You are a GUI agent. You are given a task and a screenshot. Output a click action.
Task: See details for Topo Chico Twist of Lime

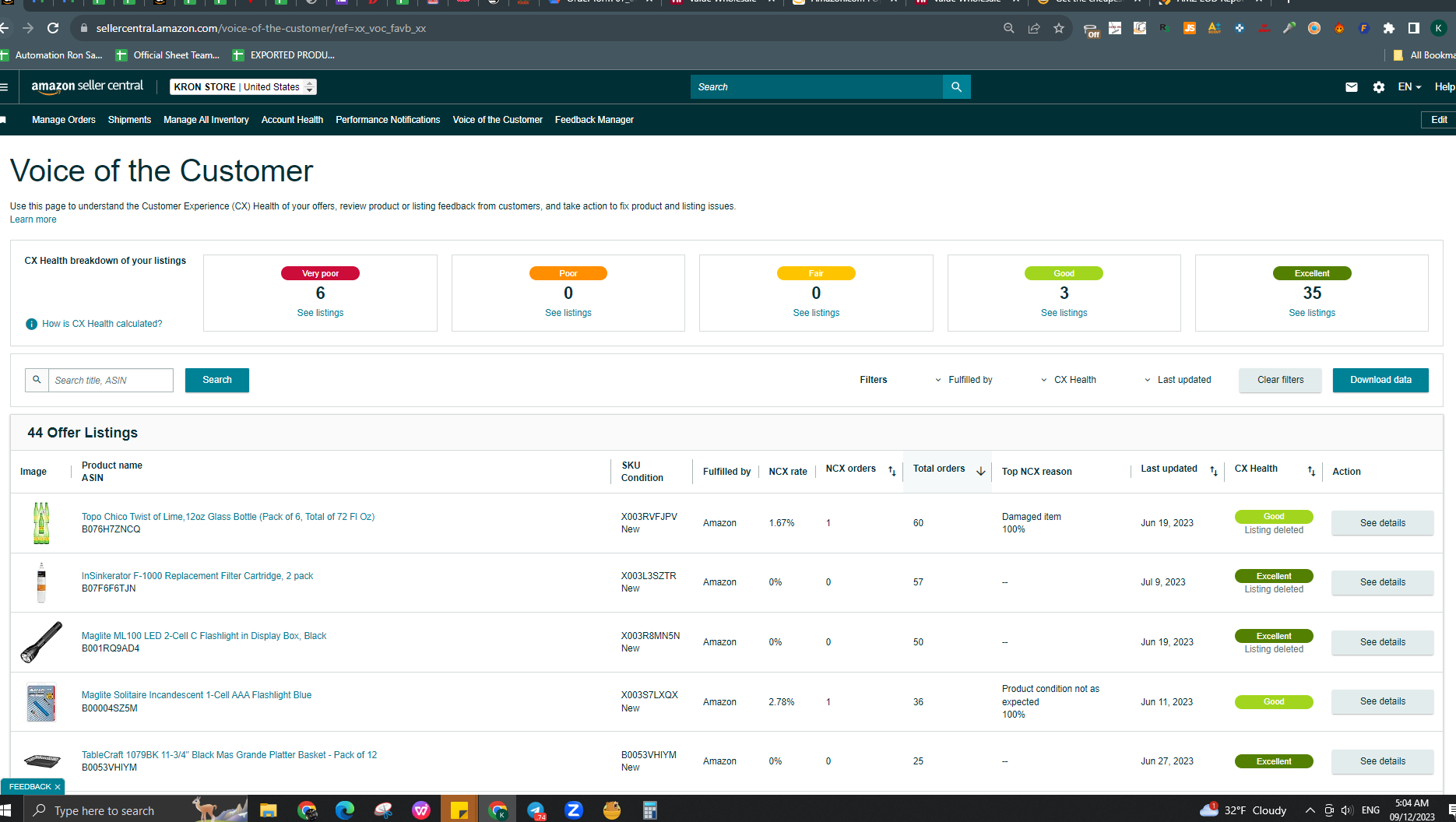click(x=1382, y=523)
